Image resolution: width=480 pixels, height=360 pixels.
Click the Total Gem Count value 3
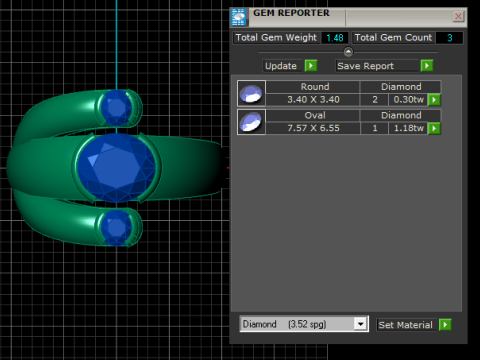pyautogui.click(x=449, y=38)
